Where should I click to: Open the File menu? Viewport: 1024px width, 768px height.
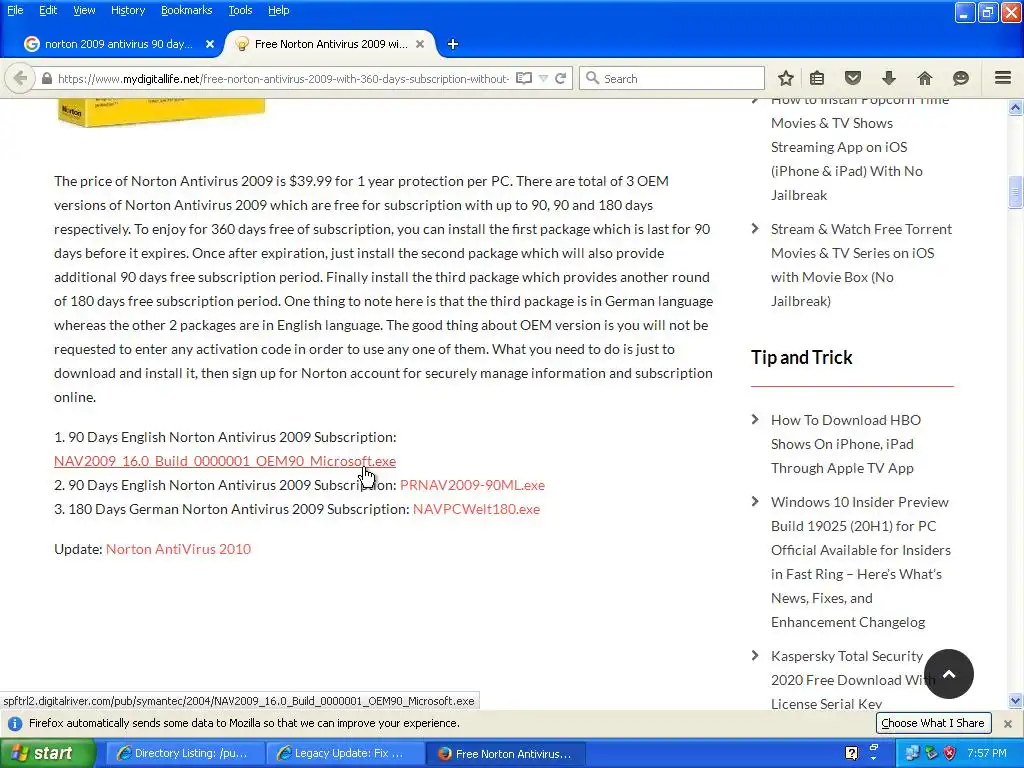coord(15,10)
